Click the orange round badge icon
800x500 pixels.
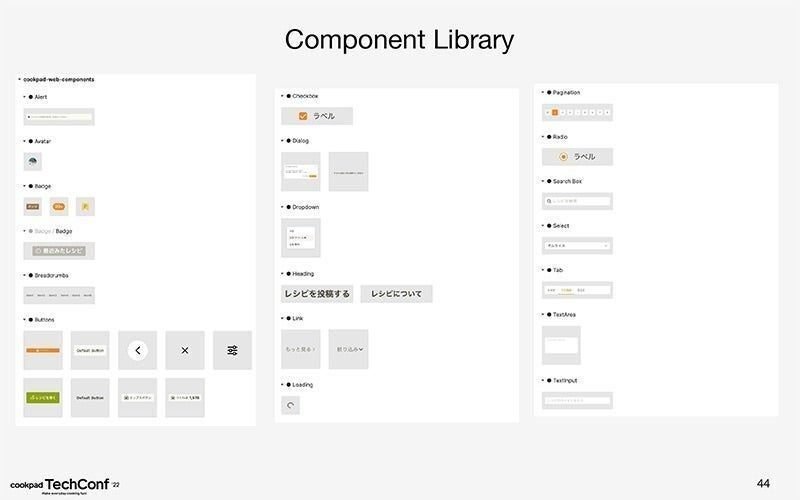coord(59,207)
